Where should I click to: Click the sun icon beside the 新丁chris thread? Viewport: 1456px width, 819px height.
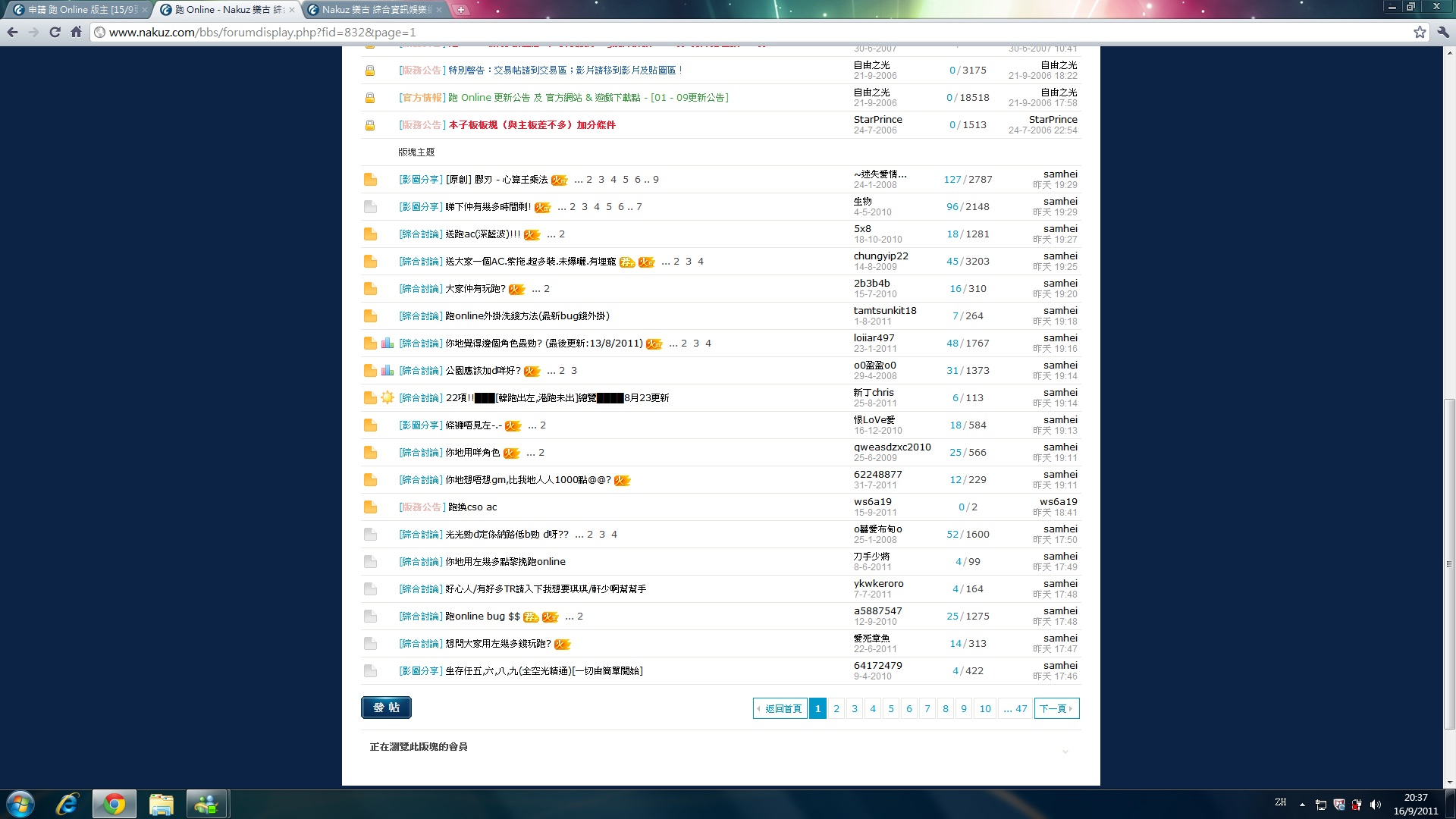point(388,397)
